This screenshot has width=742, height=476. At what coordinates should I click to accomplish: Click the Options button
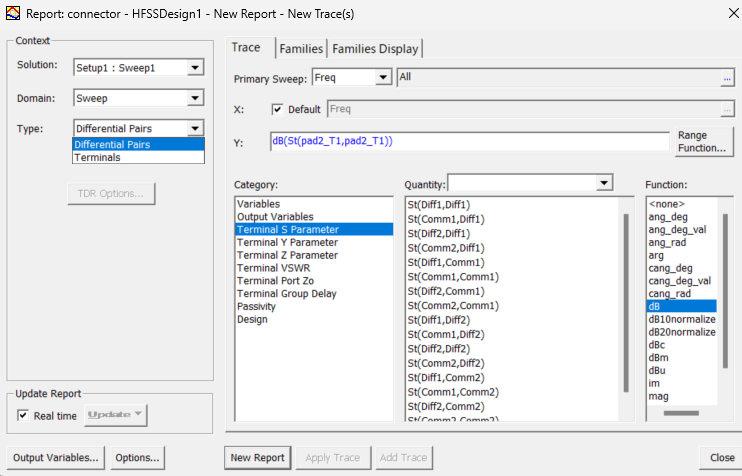[x=138, y=458]
